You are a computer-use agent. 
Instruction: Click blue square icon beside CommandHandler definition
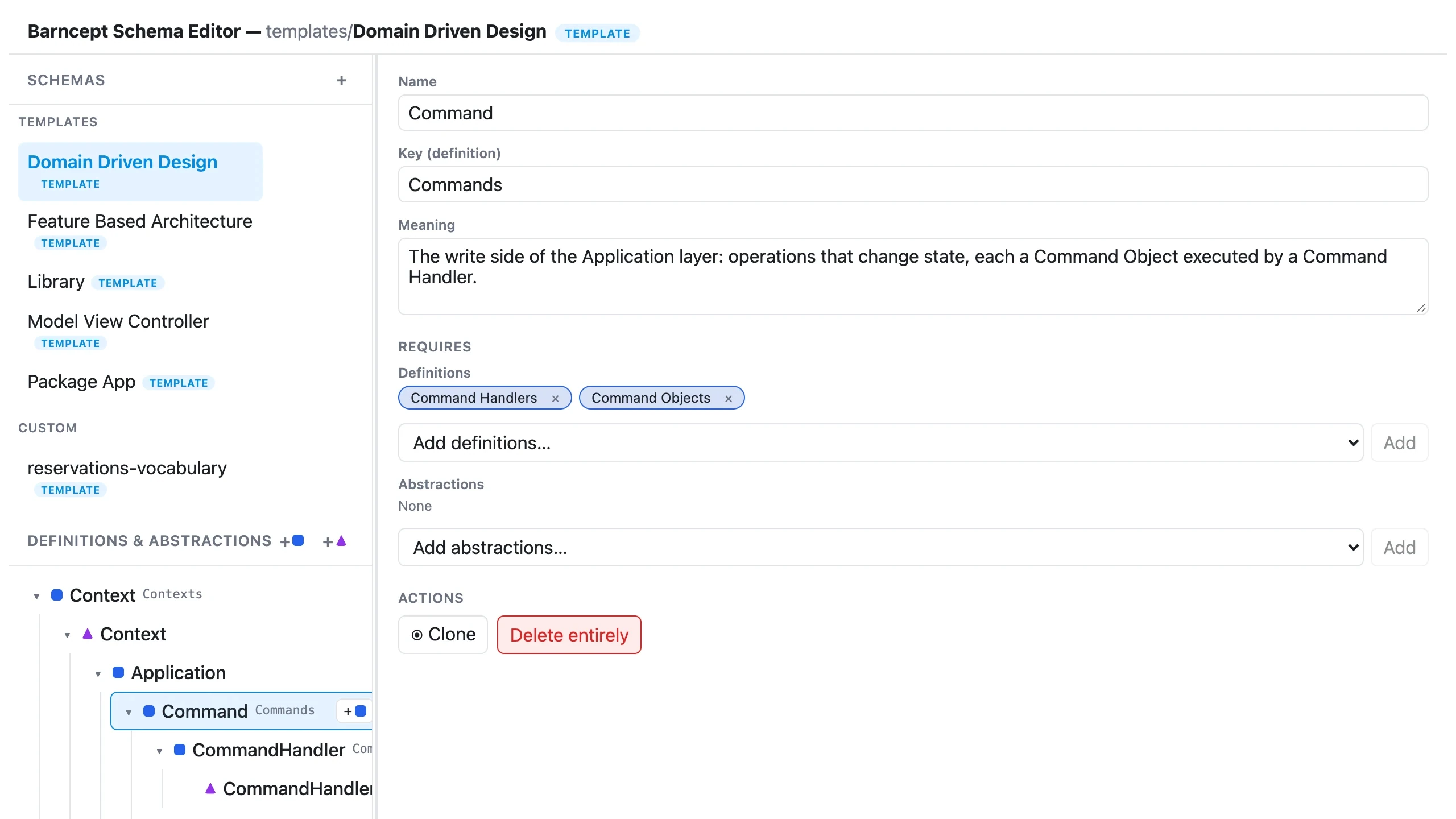point(180,750)
